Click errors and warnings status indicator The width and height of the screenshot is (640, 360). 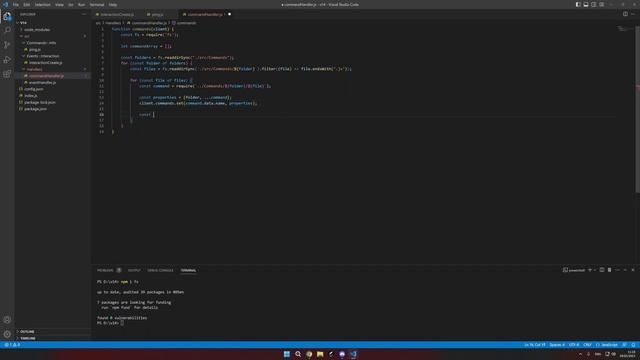12,345
